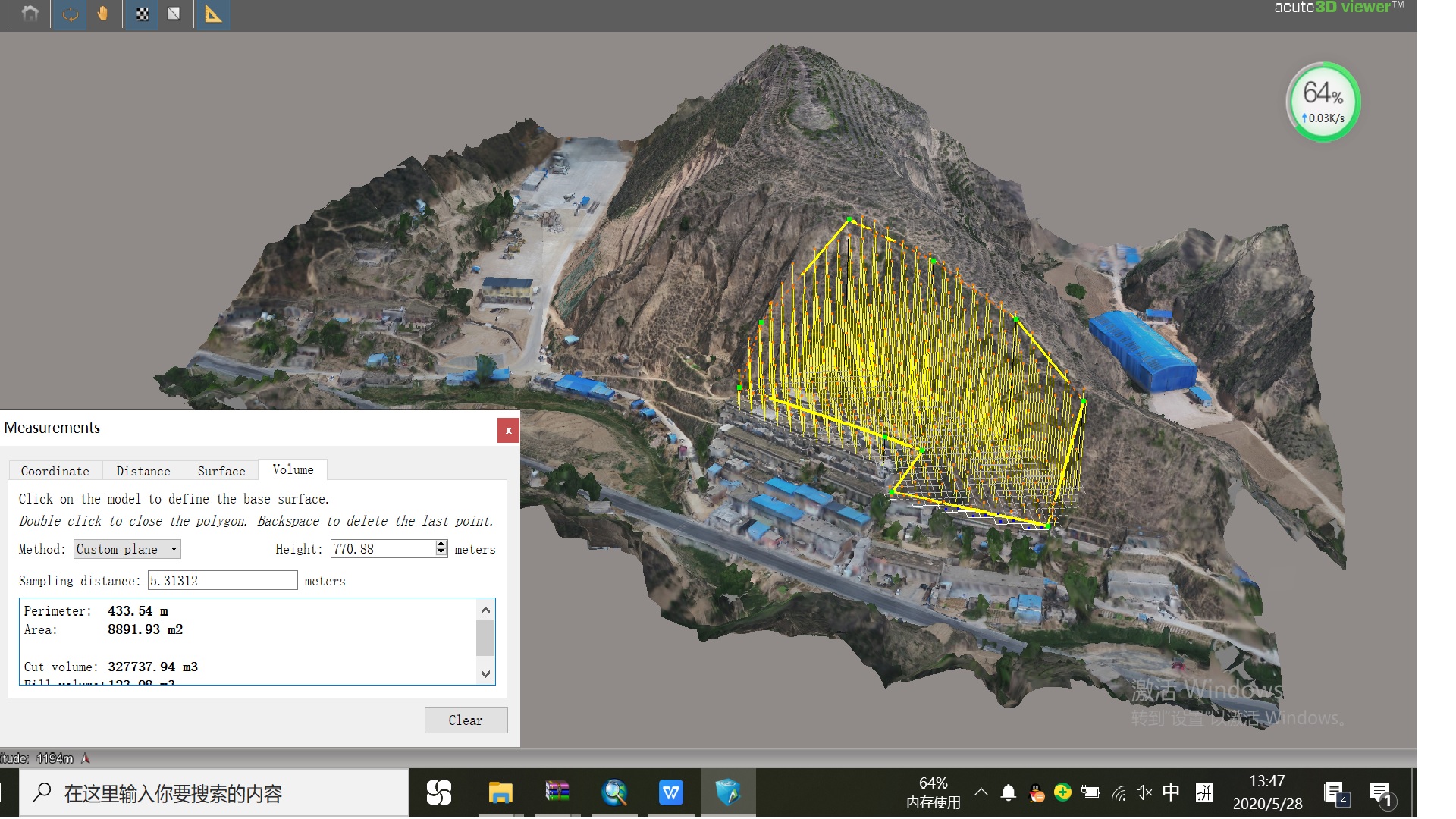Screen dimensions: 1456x819
Task: Switch to the Distance tab
Action: 143,471
